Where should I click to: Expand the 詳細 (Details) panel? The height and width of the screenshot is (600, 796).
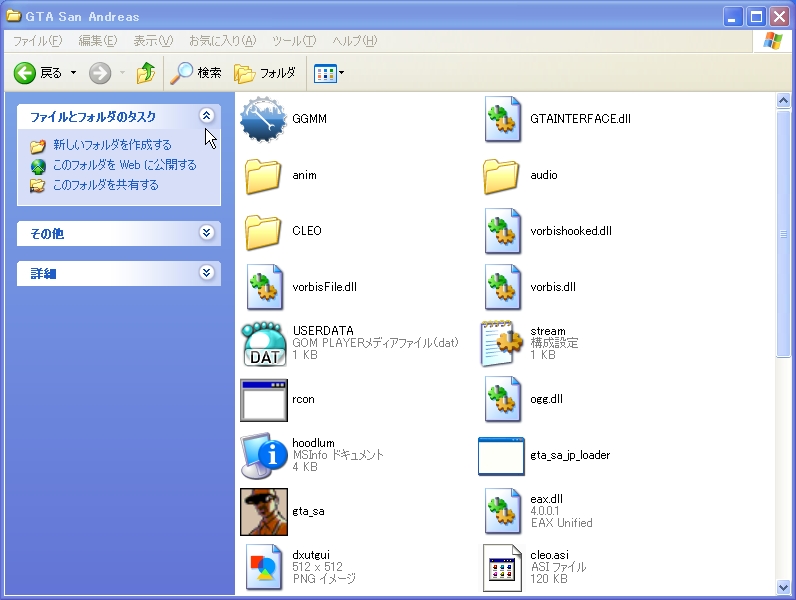(206, 273)
